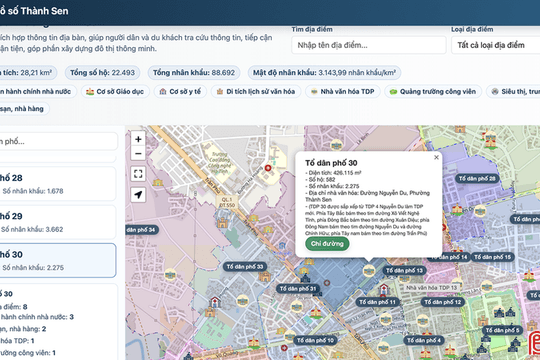Toggle the Cơ sở y tế filter
Screen dimensions: 540x360
click(180, 92)
